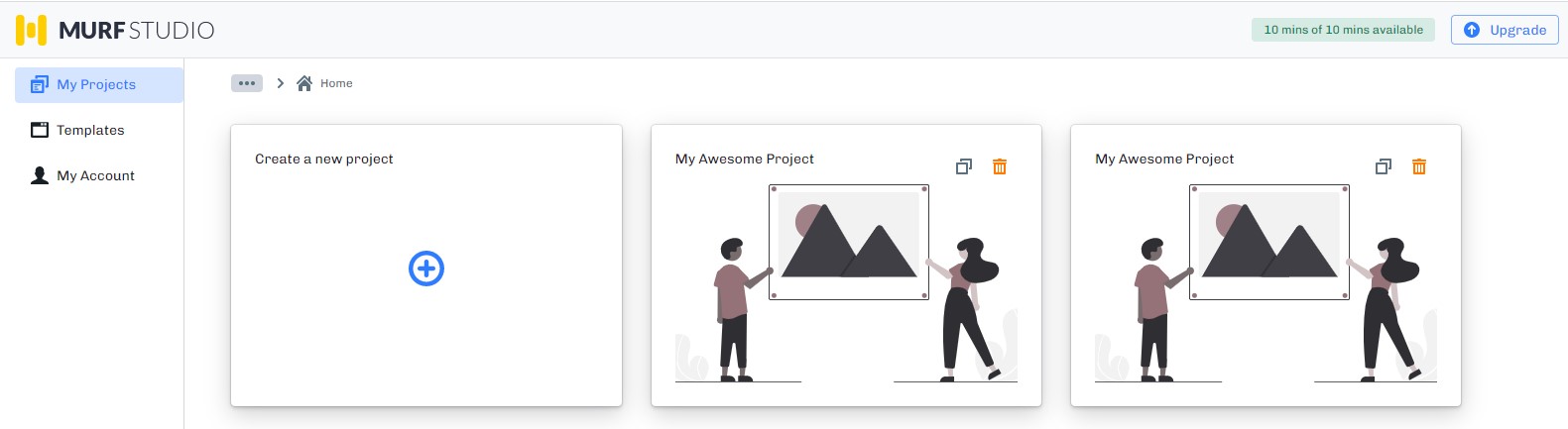This screenshot has height=429, width=1568.
Task: Open second My Awesome Project thumbnail
Action: pos(1266,283)
